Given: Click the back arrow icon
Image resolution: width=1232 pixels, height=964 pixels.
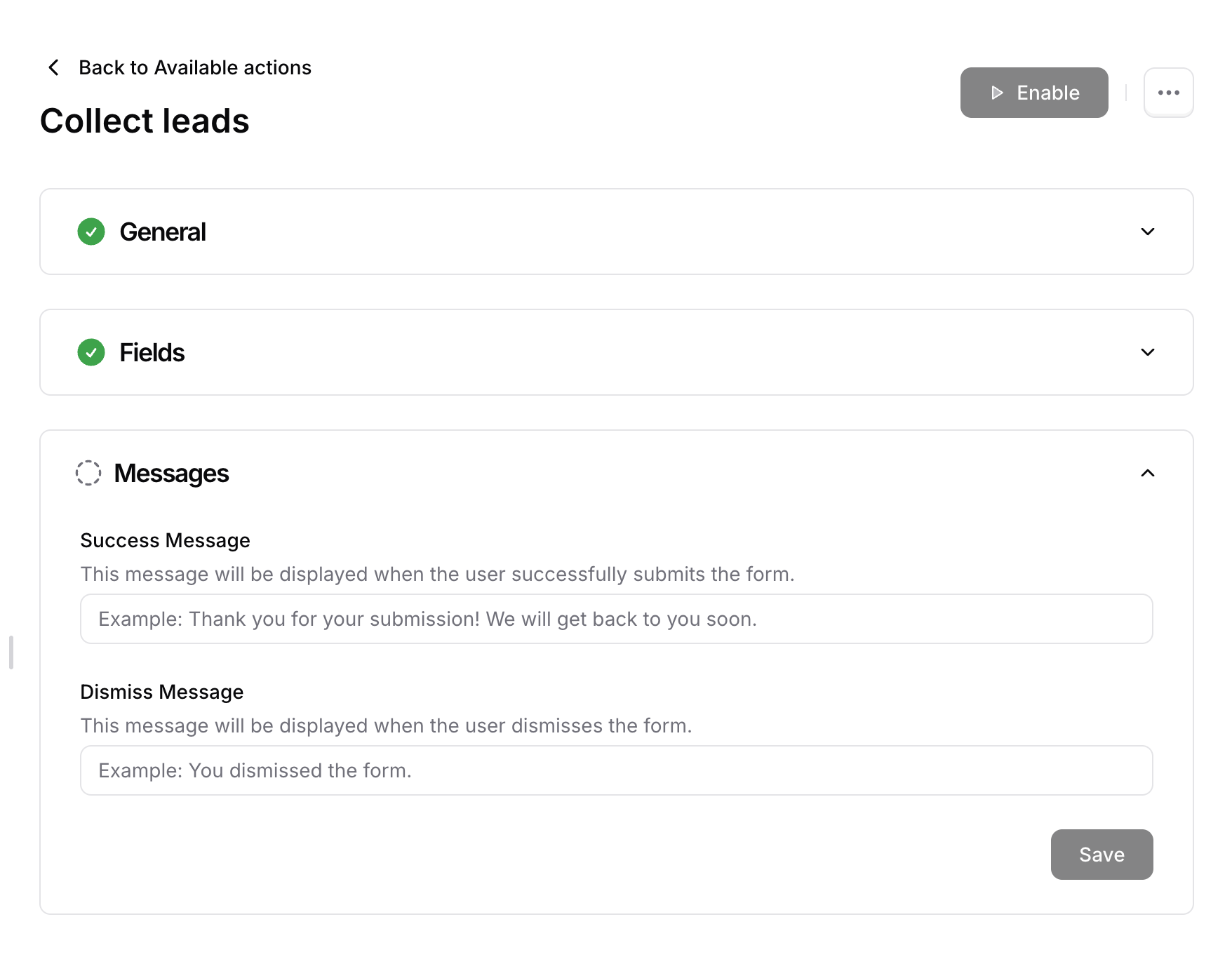Looking at the screenshot, I should [x=53, y=67].
